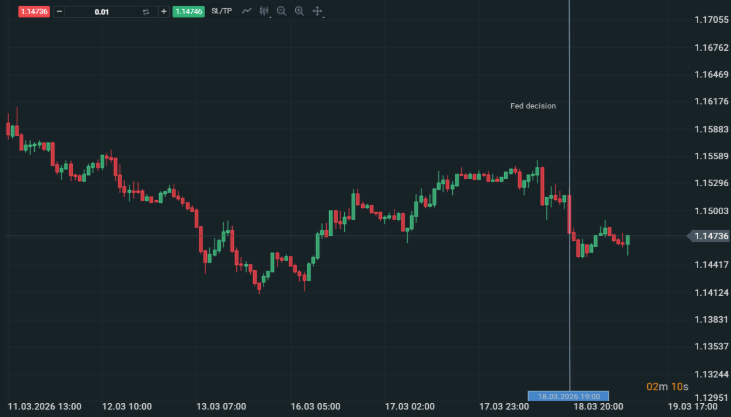Increase lot size with plus button

coord(163,11)
